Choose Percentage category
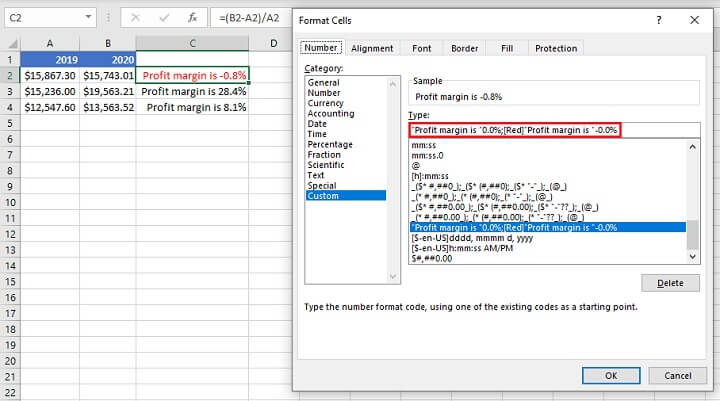The height and width of the screenshot is (401, 720). pos(330,145)
